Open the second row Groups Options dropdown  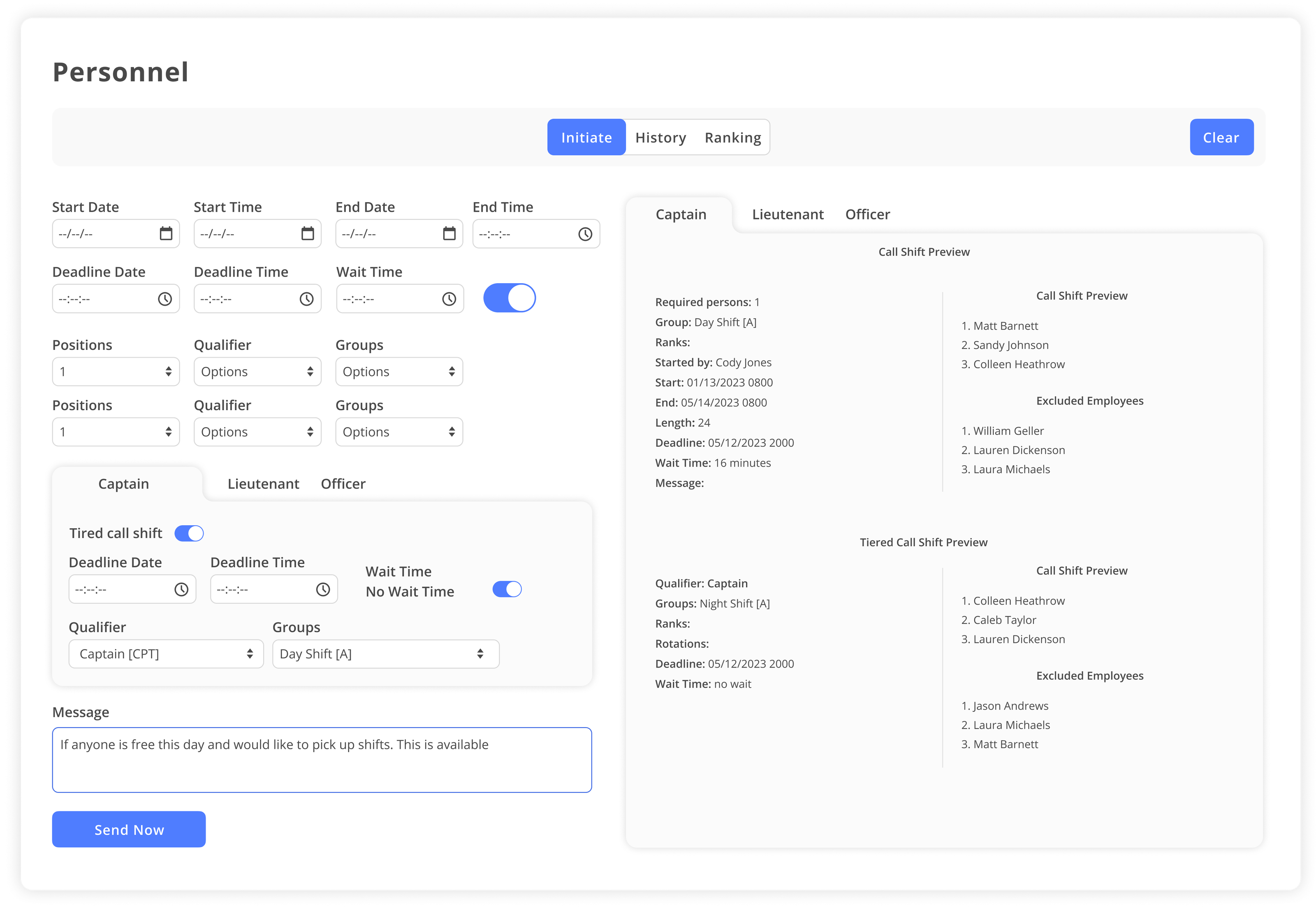coord(399,432)
